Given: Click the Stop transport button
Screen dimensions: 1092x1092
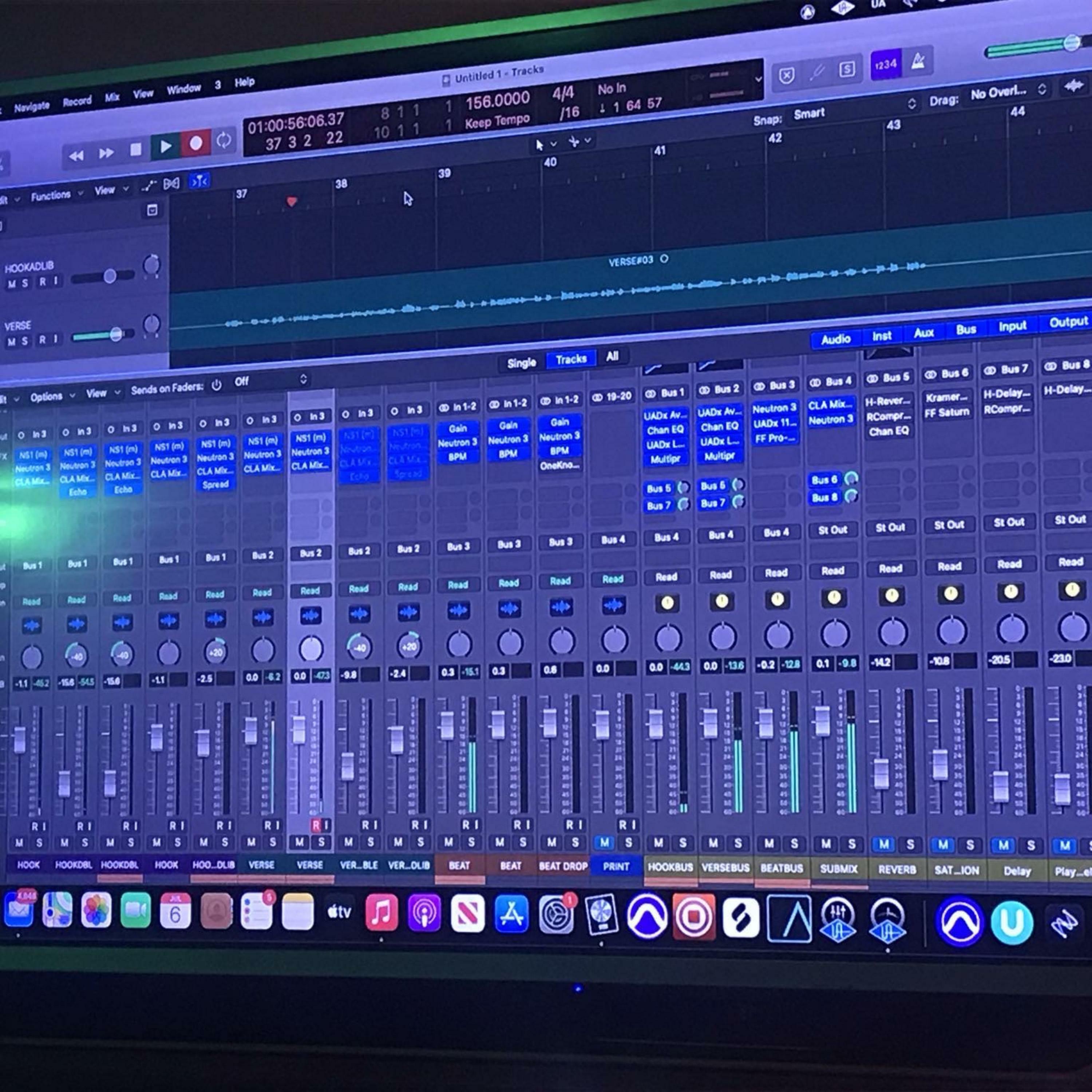Looking at the screenshot, I should pyautogui.click(x=136, y=150).
